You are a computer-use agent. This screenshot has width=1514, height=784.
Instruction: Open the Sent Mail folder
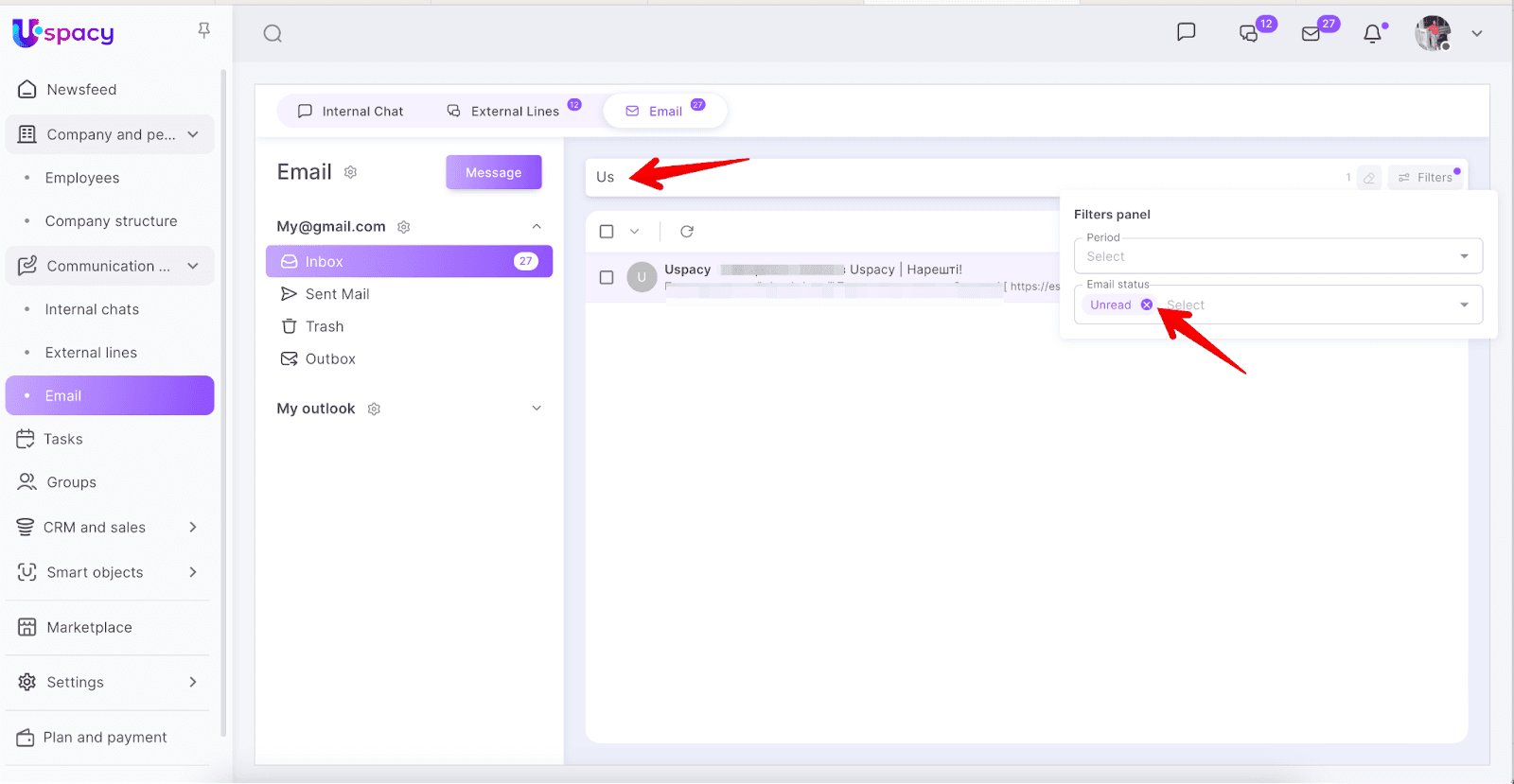pos(337,294)
